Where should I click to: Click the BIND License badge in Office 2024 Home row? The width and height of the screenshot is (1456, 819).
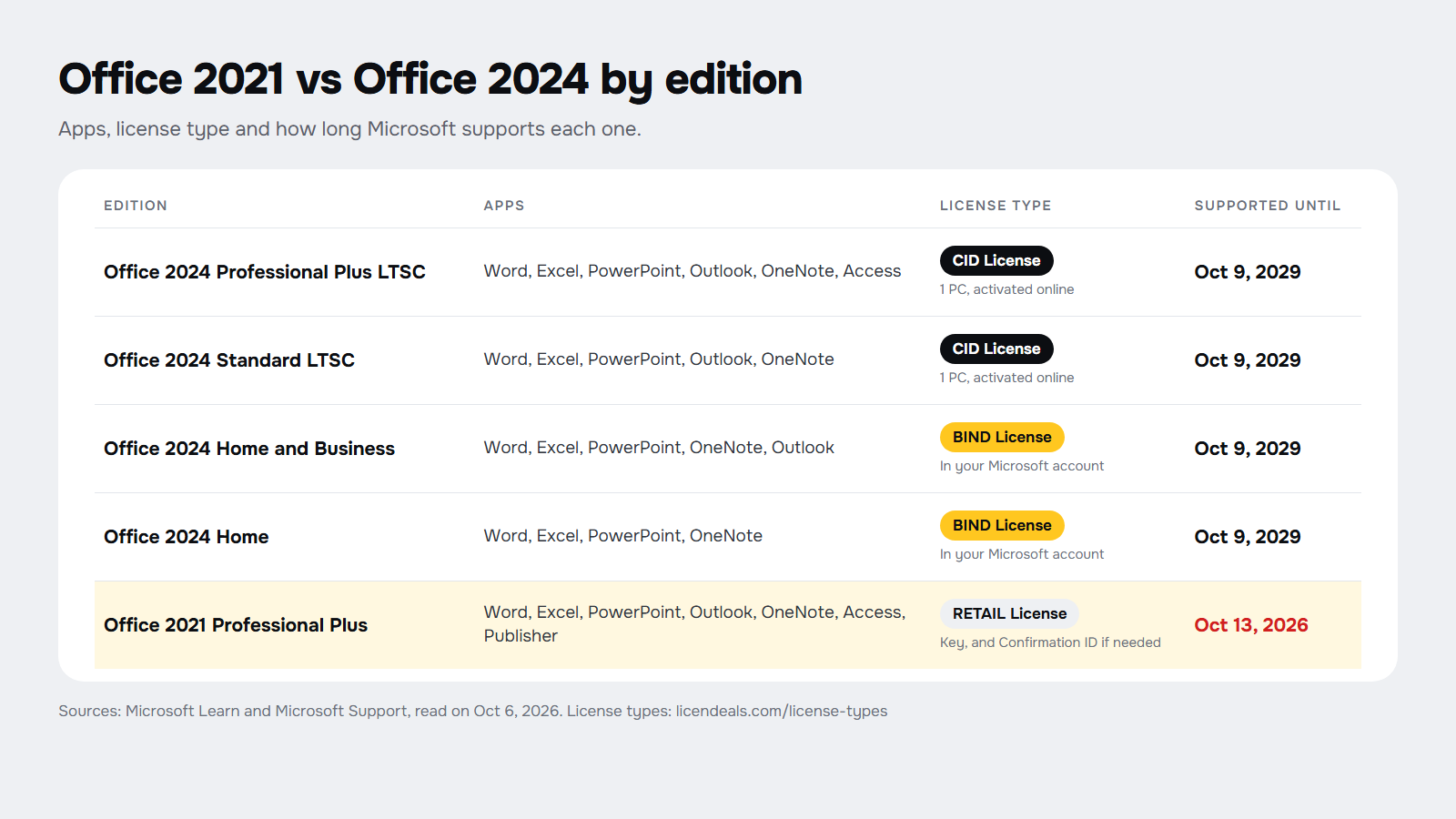coord(1002,525)
